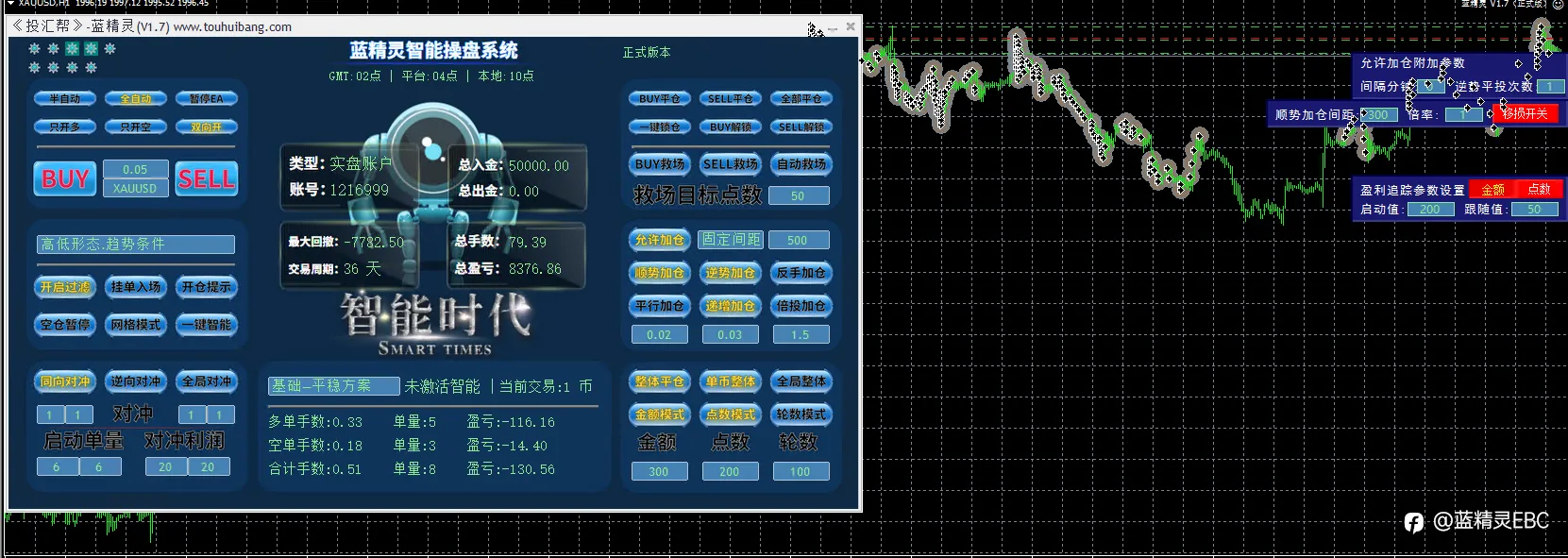Image resolution: width=1568 pixels, height=558 pixels.
Task: Click the 金额 value field 300
Action: 659,471
